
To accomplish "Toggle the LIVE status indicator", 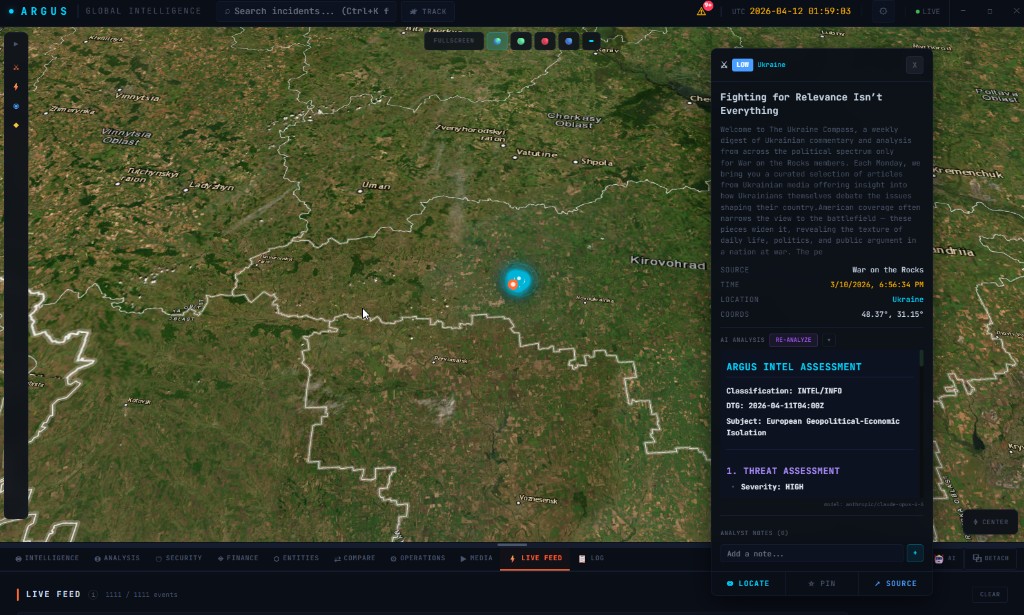I will coord(927,11).
